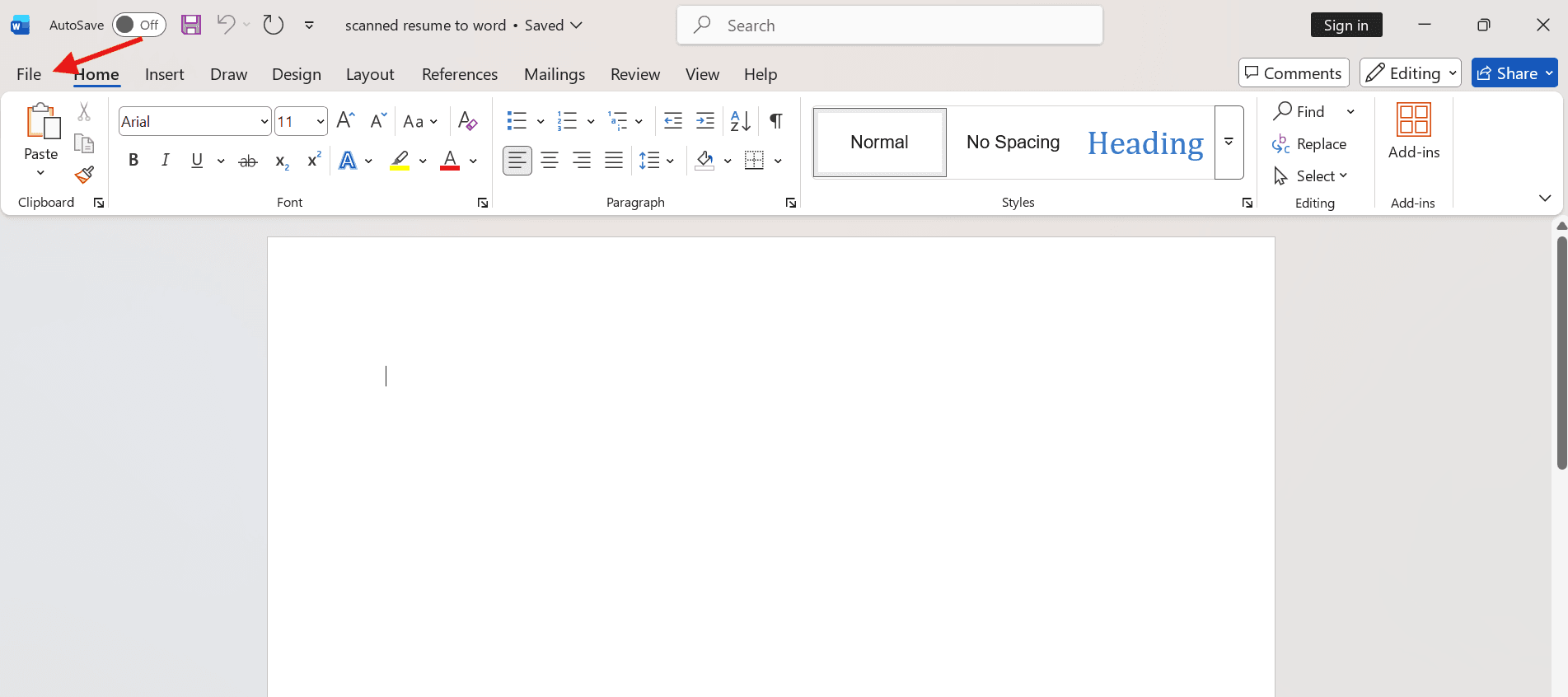Click the Save floppy disk icon

tap(191, 25)
